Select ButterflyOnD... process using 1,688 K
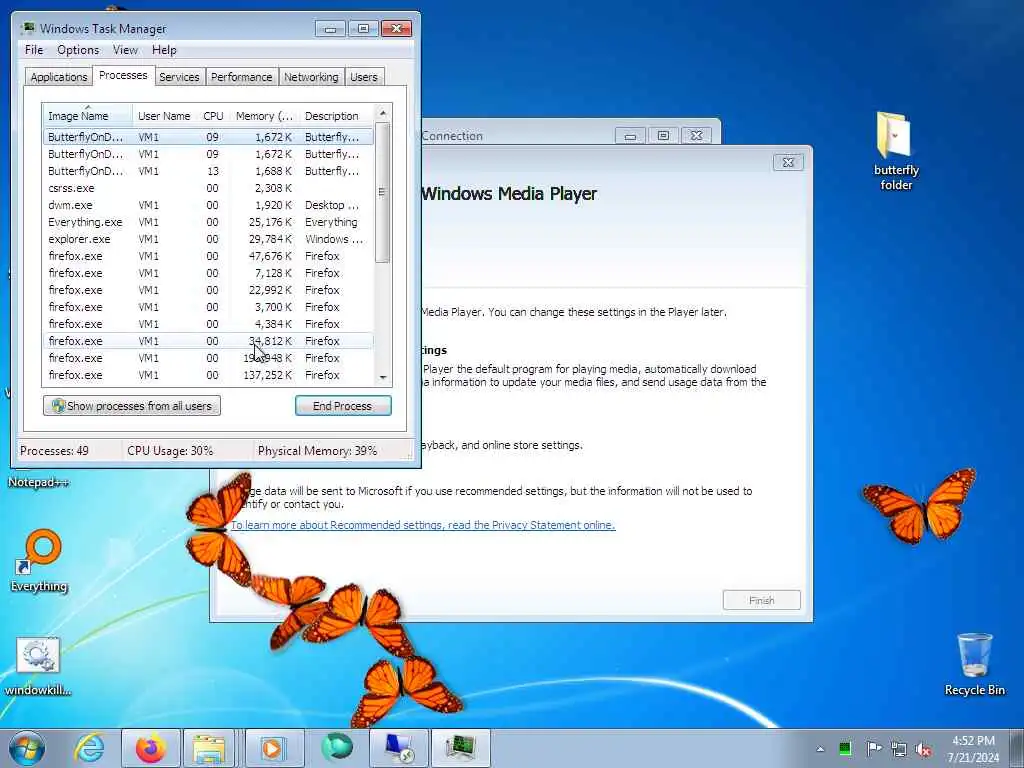This screenshot has width=1024, height=768. 209,171
